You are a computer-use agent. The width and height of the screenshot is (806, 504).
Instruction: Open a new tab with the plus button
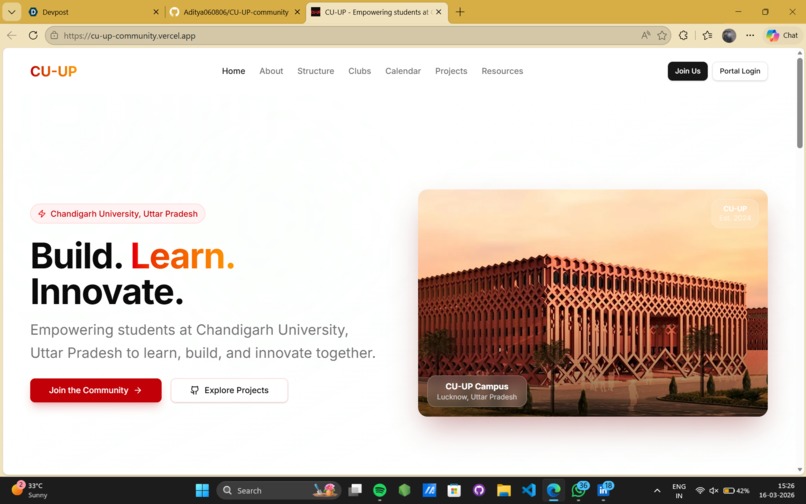tap(460, 12)
